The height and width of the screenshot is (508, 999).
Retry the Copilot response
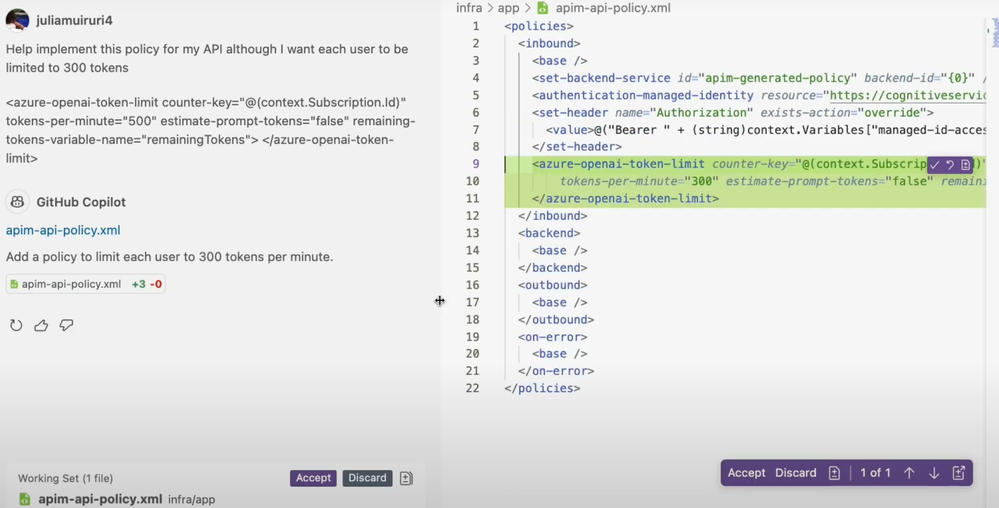coord(16,325)
